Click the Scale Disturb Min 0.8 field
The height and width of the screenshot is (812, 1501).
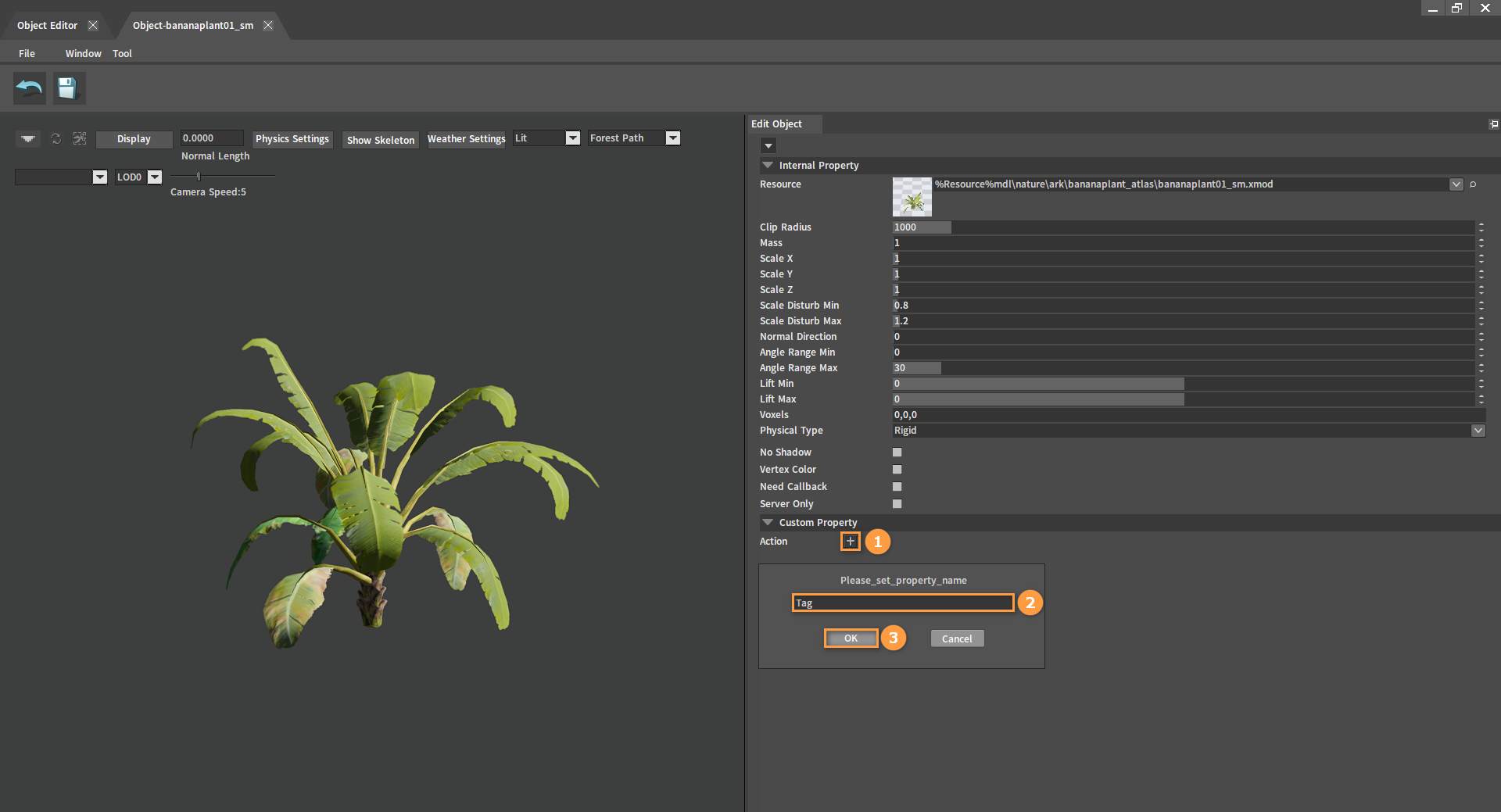point(1184,306)
